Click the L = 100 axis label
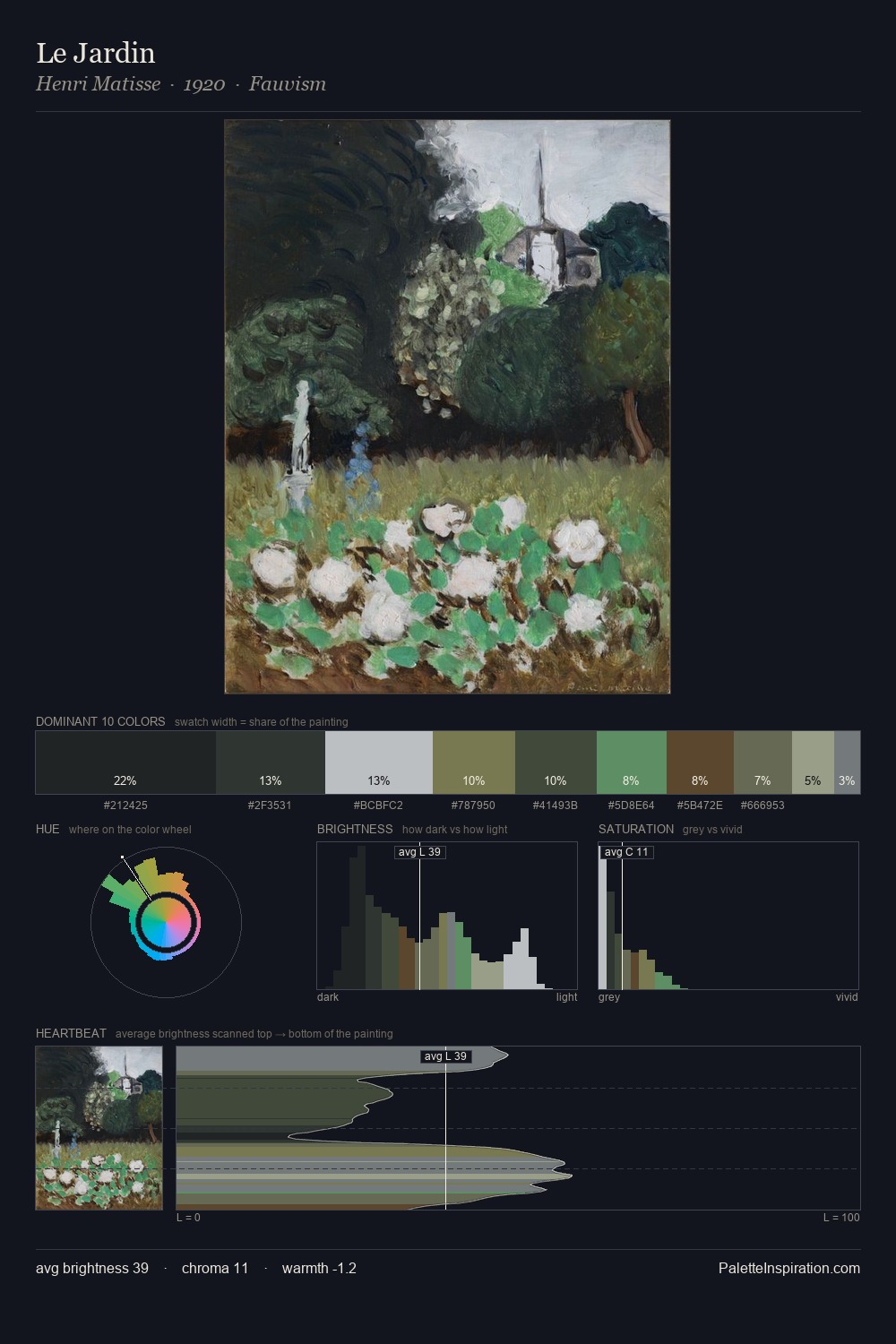This screenshot has width=896, height=1344. pos(841,1218)
